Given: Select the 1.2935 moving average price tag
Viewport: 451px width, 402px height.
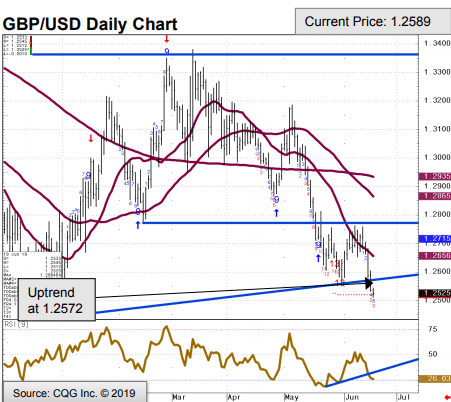Looking at the screenshot, I should point(435,176).
